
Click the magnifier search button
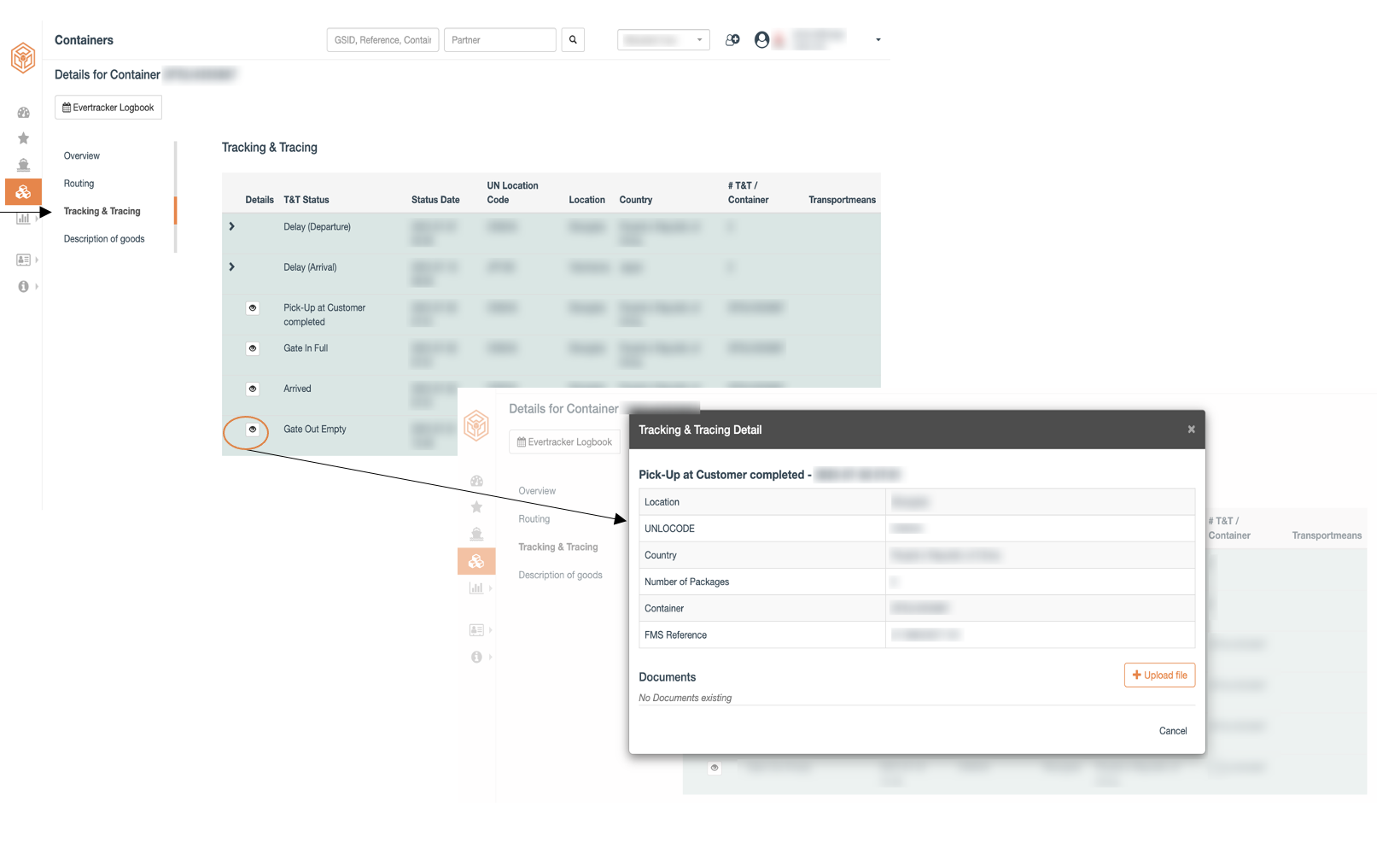pos(573,40)
